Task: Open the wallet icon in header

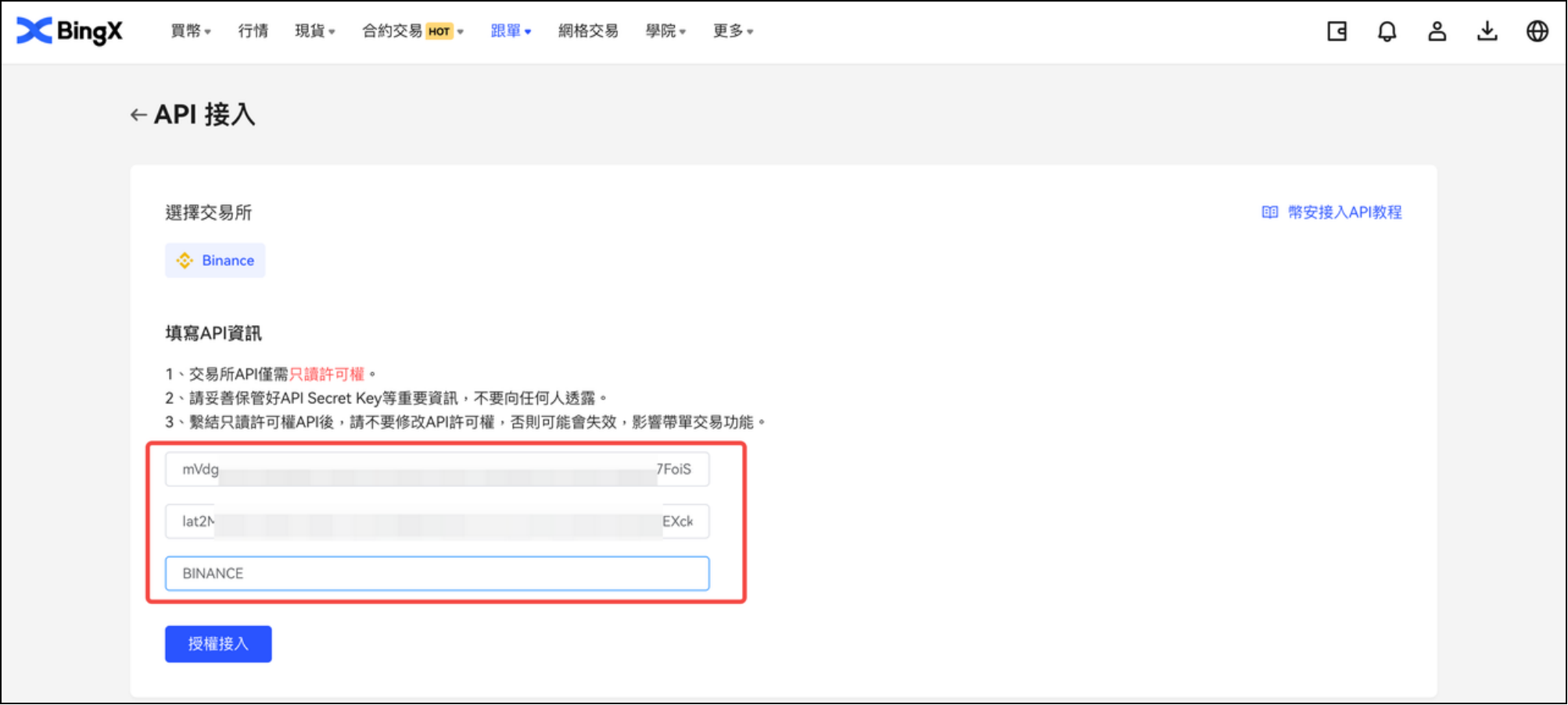Action: pos(1337,31)
